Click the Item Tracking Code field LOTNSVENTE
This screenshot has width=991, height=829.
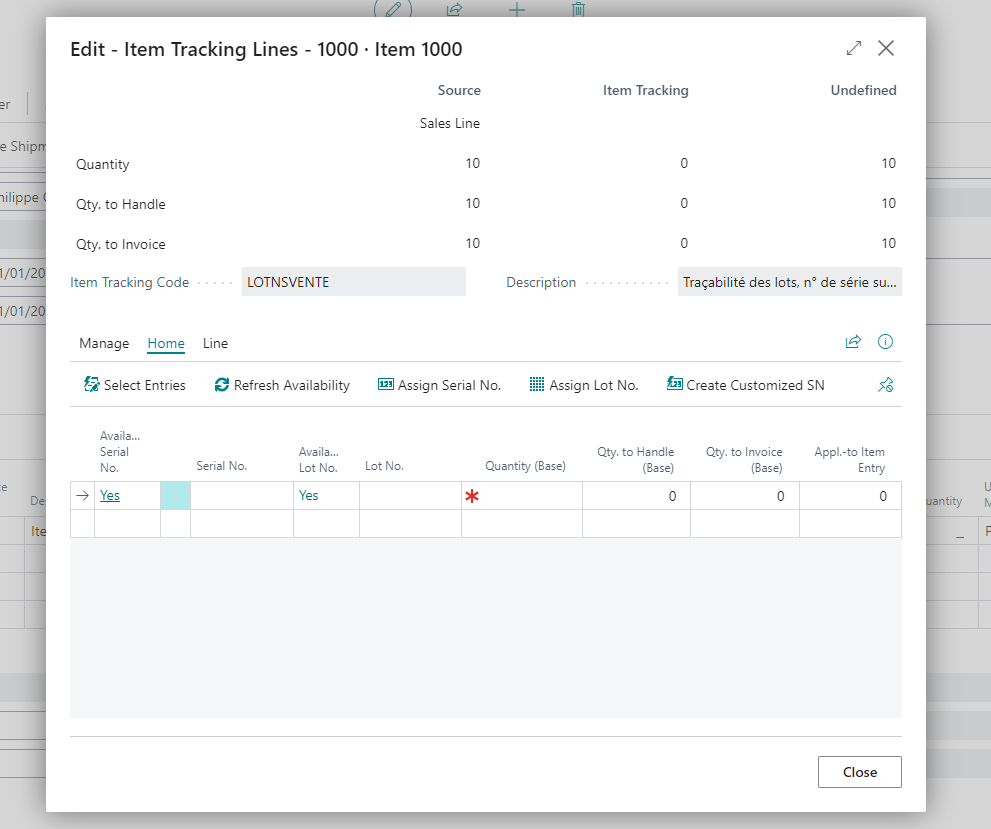[x=353, y=282]
